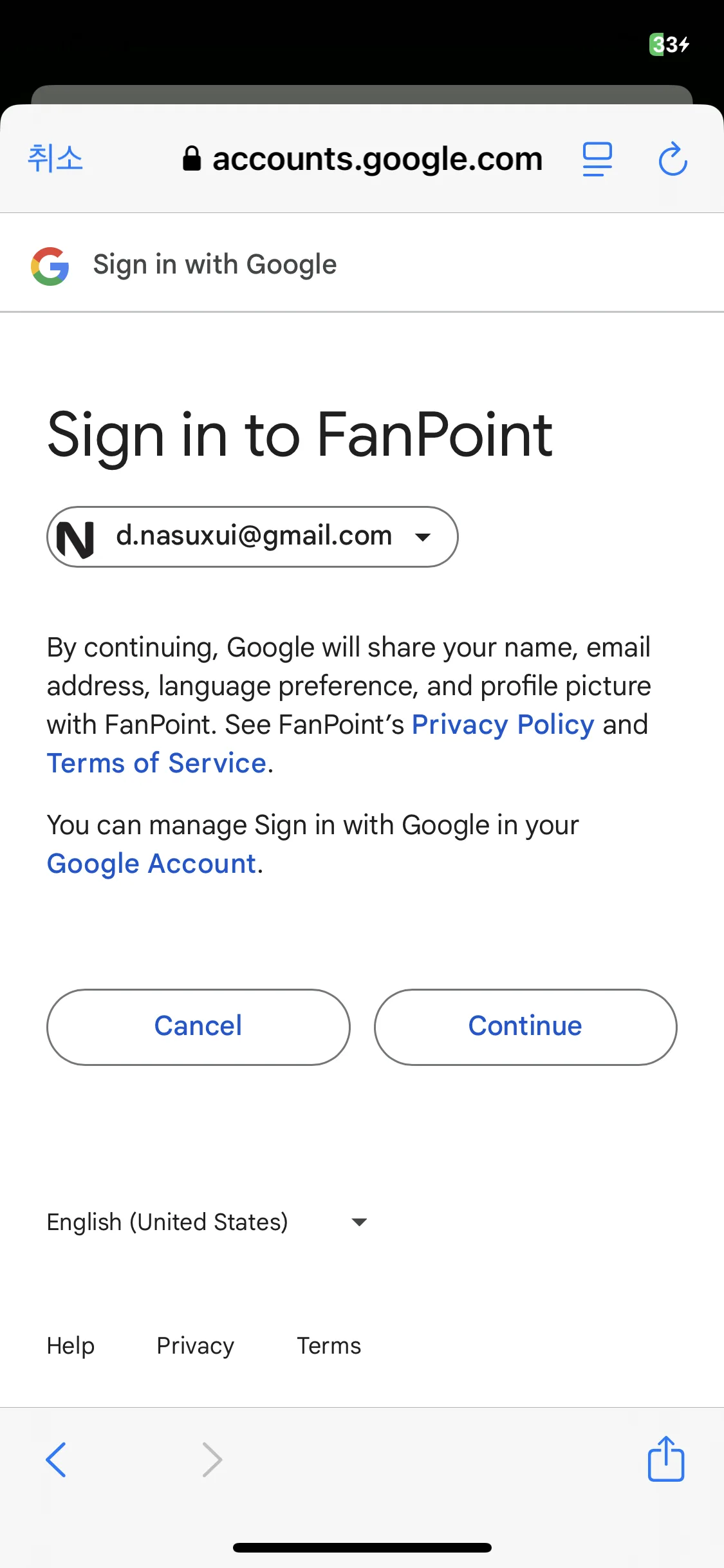Click the Continue button
Screen dimensions: 724x1568
pos(525,1027)
